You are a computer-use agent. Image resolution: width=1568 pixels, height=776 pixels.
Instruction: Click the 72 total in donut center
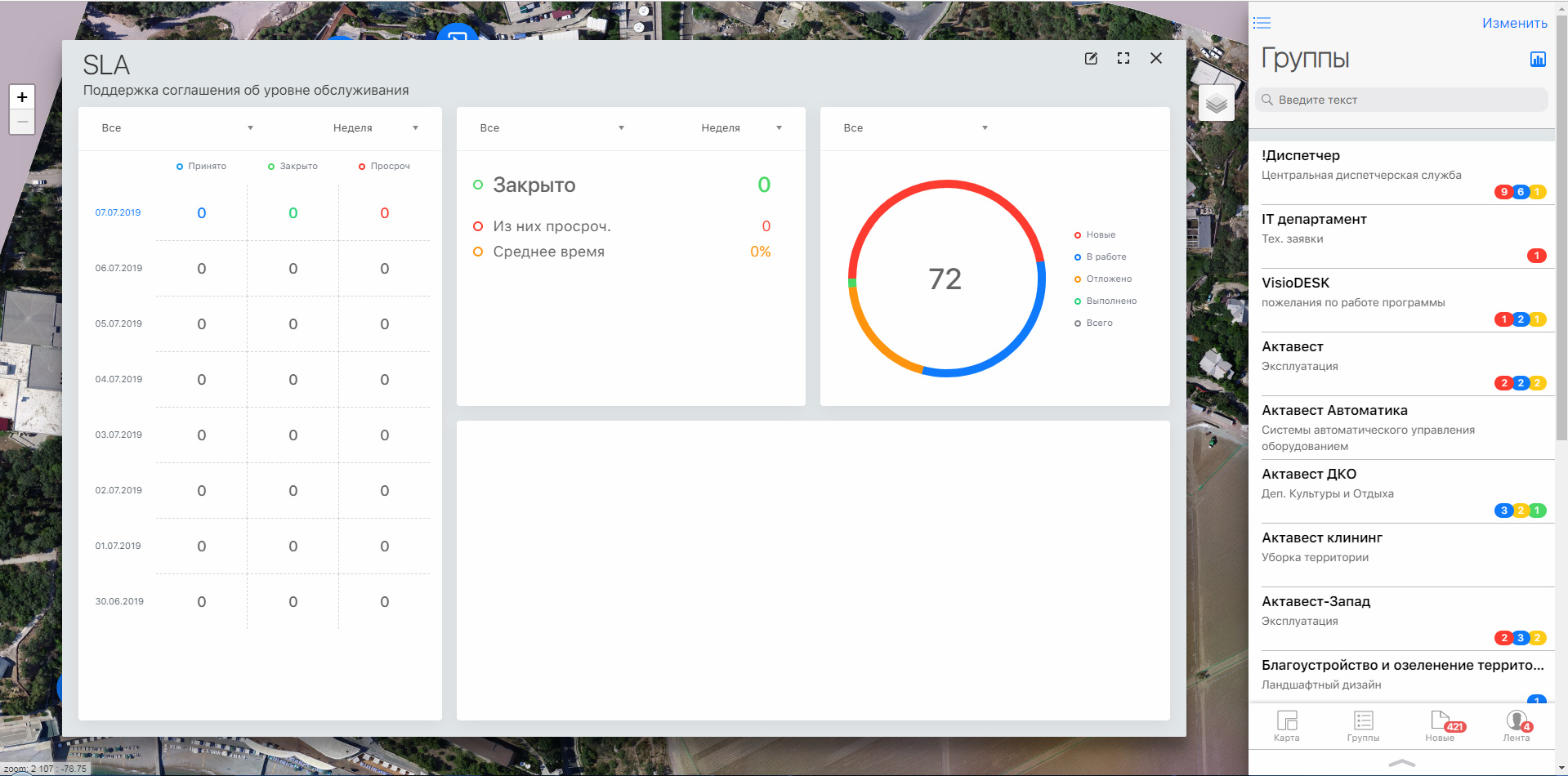pyautogui.click(x=945, y=279)
